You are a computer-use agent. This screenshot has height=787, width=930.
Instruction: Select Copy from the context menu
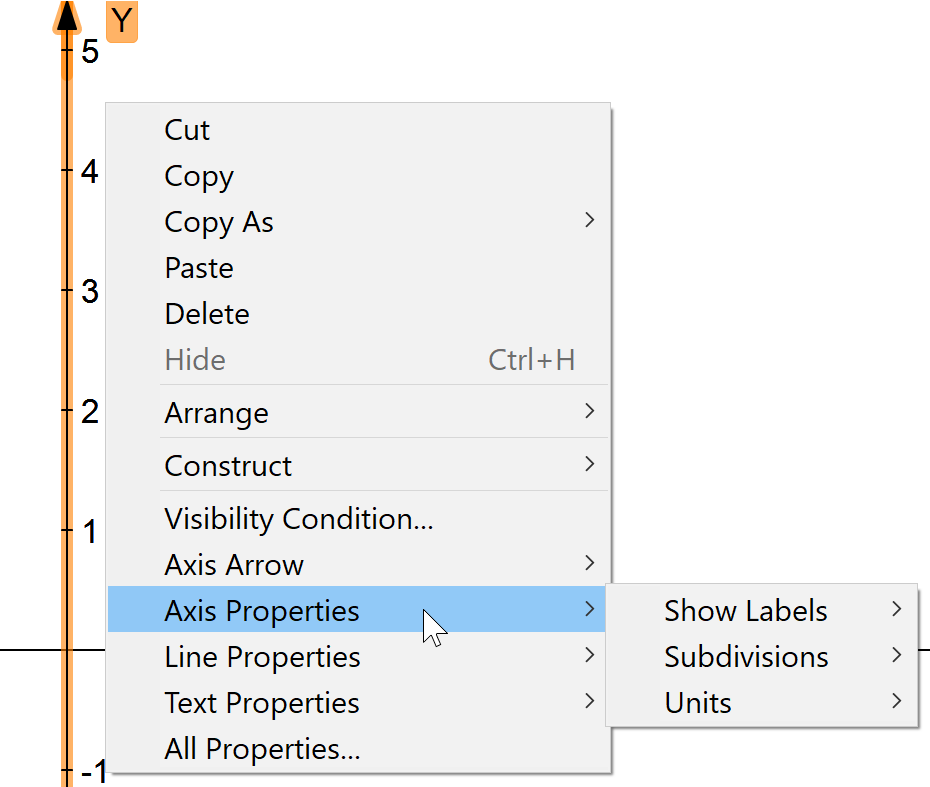[198, 176]
